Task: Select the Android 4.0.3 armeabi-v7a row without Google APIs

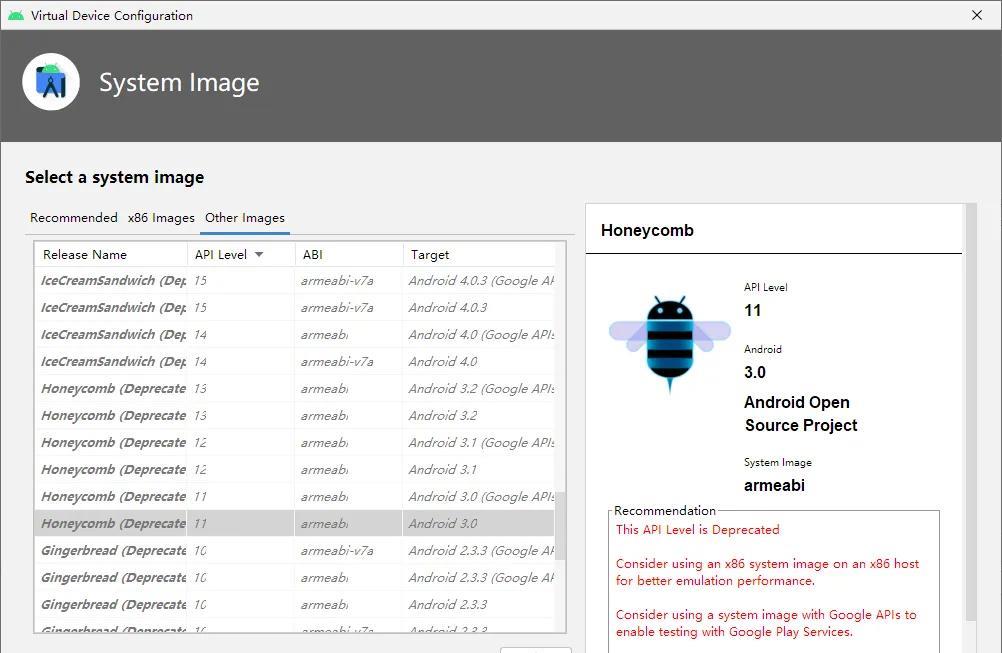Action: point(295,307)
